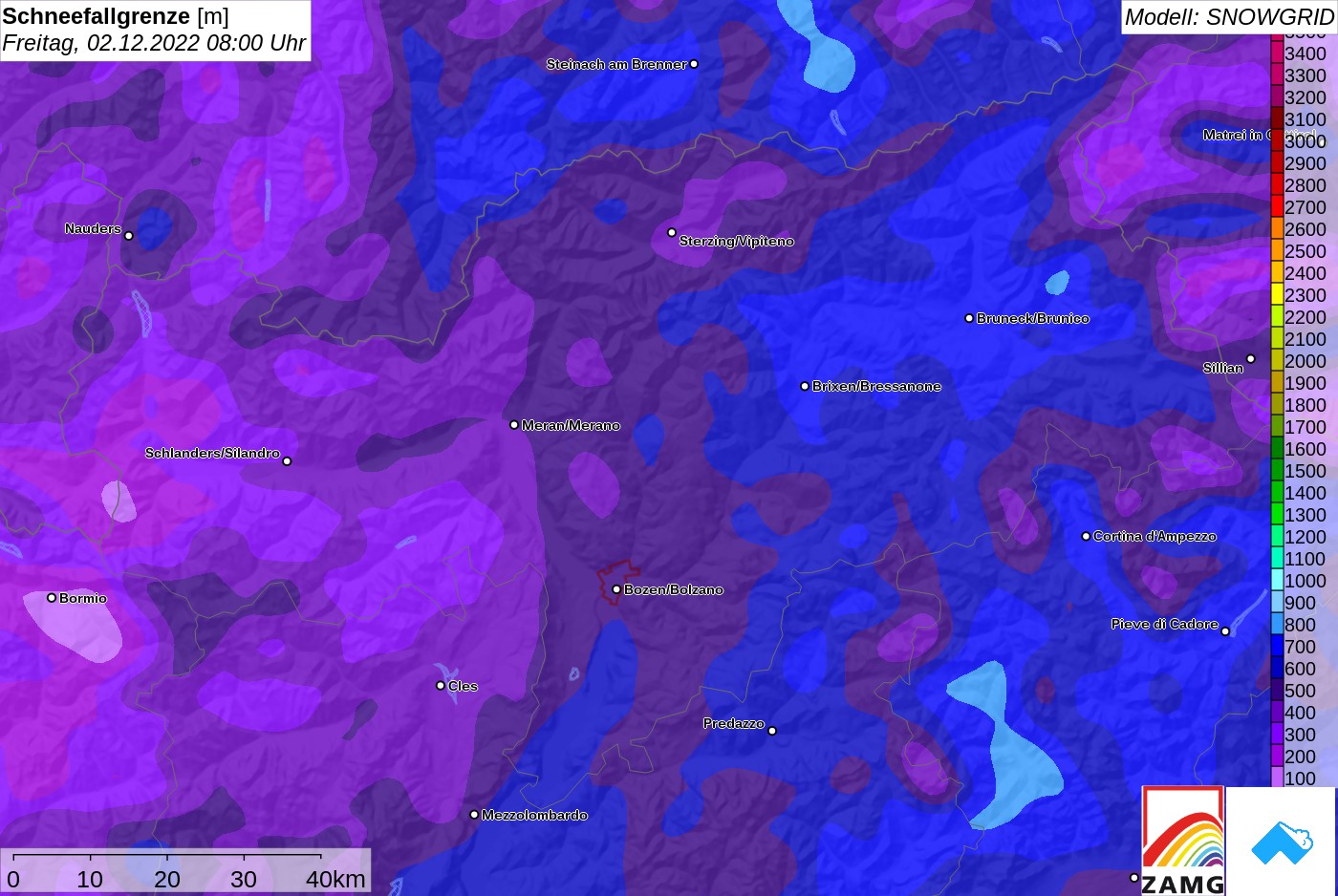Select the Cles location marker dot
Image resolution: width=1338 pixels, height=896 pixels.
441,686
